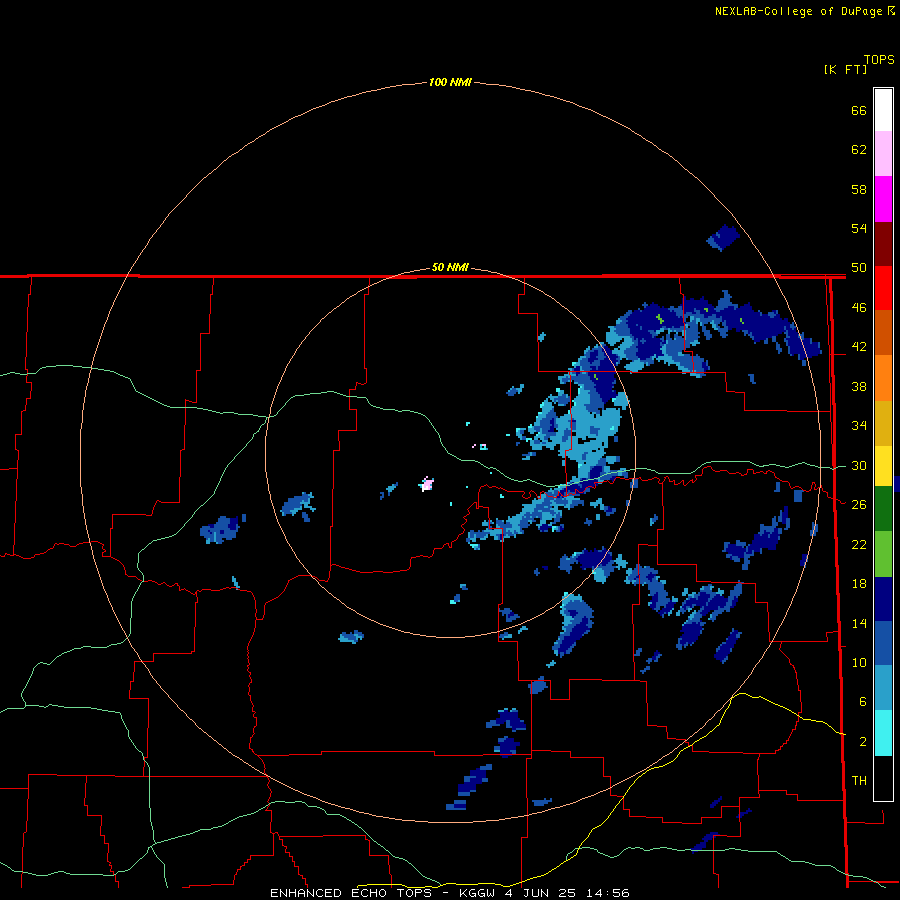Click the 50 NMI range ring label

point(450,267)
